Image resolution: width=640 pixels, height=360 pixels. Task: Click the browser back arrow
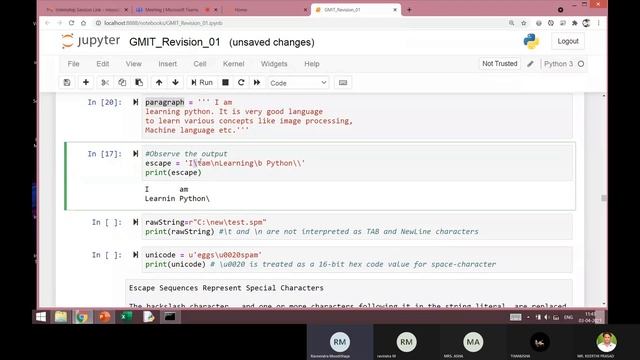(48, 23)
